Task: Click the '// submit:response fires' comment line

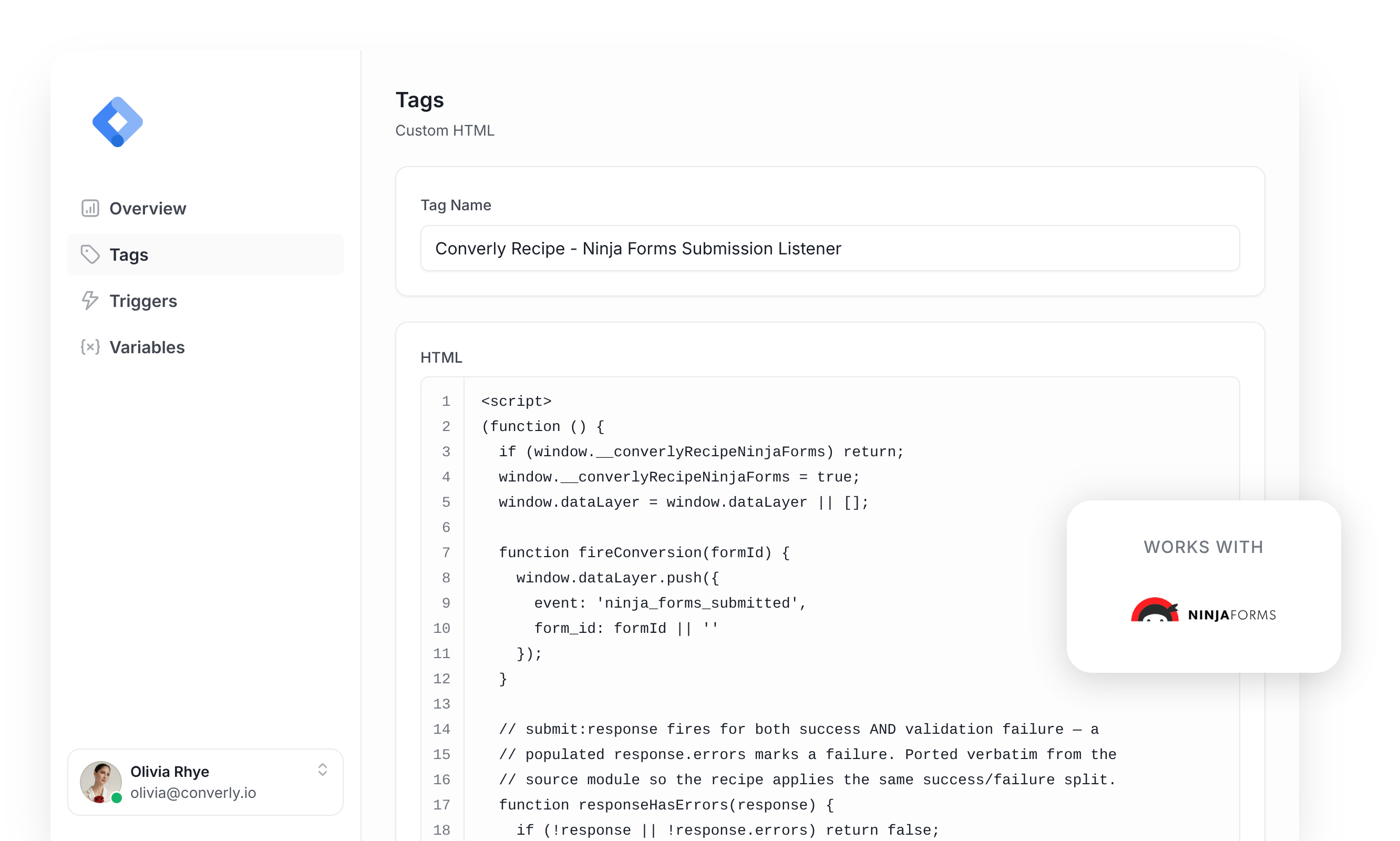Action: pyautogui.click(x=798, y=730)
